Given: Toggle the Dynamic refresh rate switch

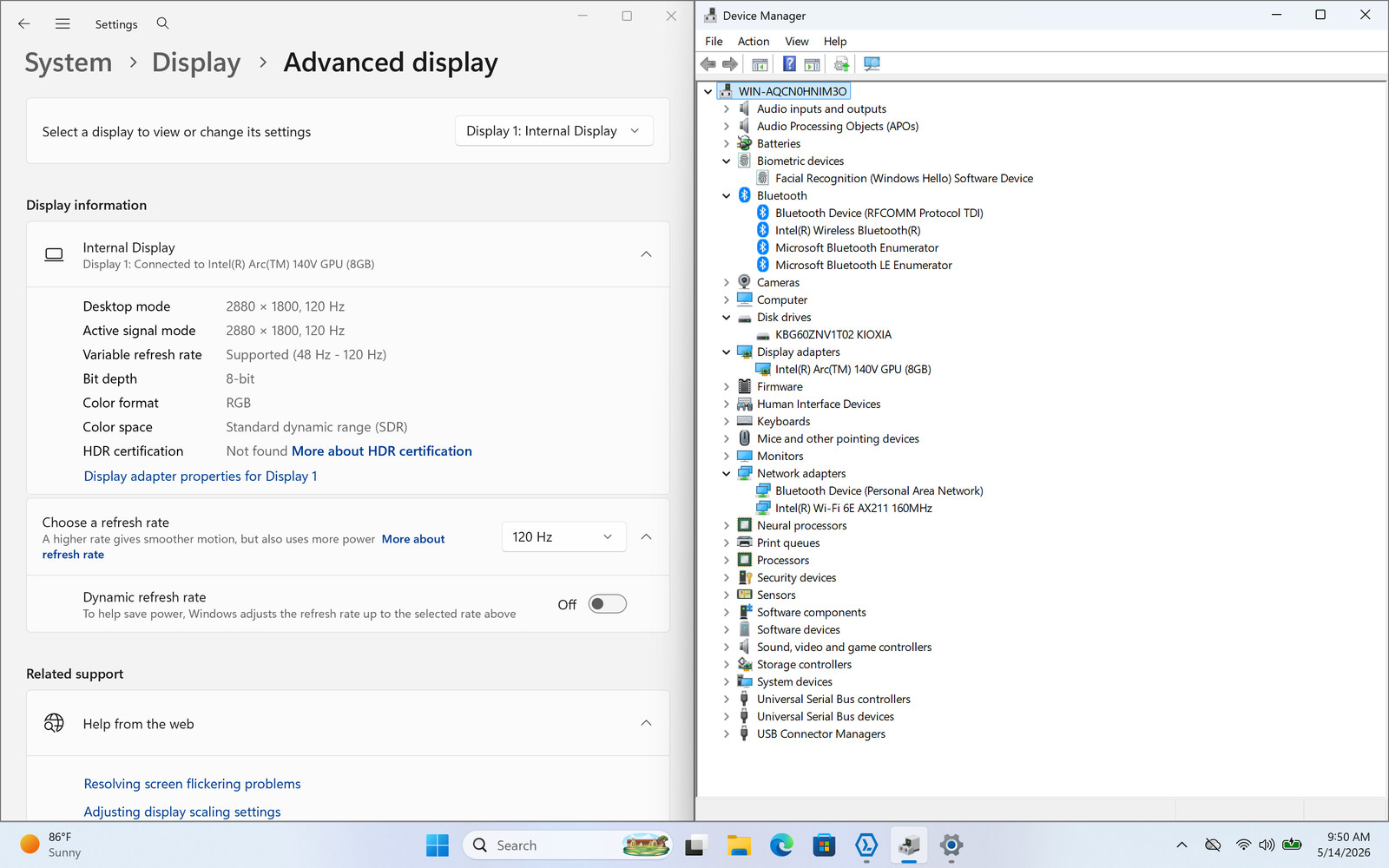Looking at the screenshot, I should coord(607,604).
